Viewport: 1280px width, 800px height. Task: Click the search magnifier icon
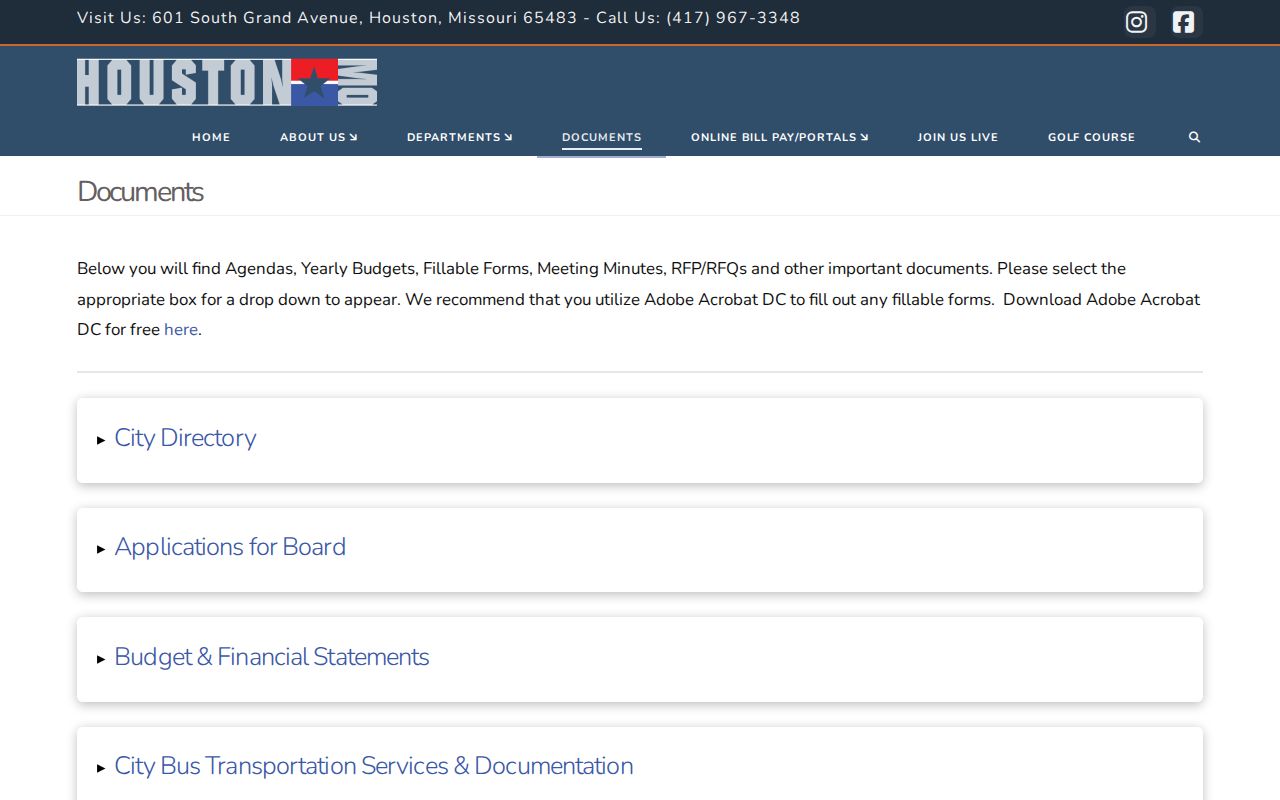click(x=1194, y=137)
